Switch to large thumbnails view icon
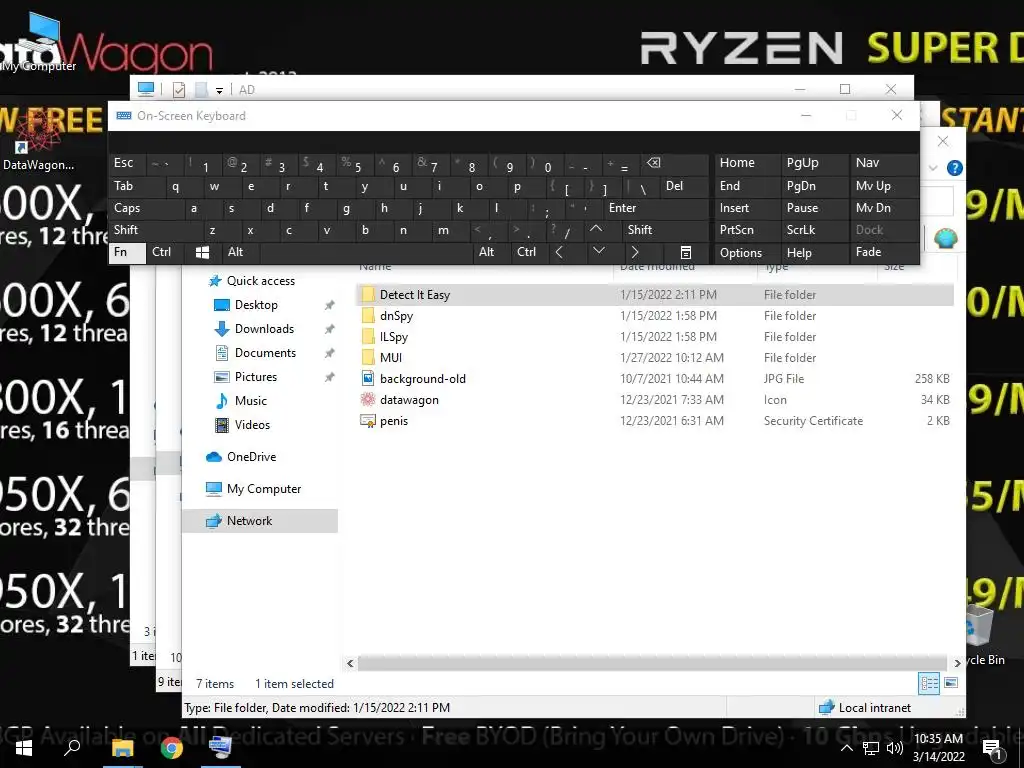1024x768 pixels. (x=952, y=683)
